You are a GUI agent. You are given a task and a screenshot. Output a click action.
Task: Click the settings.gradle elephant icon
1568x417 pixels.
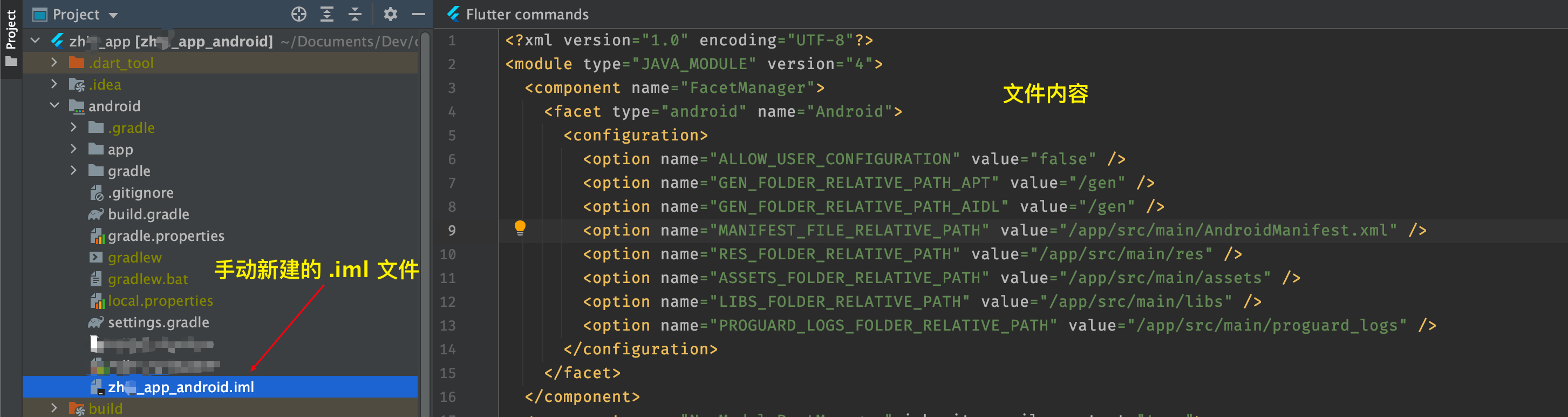point(96,322)
